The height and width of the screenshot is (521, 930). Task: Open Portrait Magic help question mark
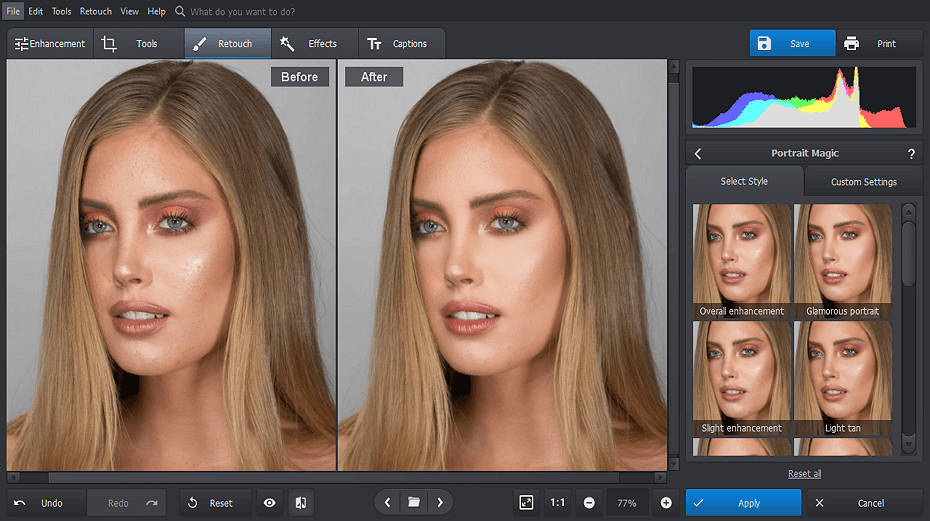click(x=911, y=154)
